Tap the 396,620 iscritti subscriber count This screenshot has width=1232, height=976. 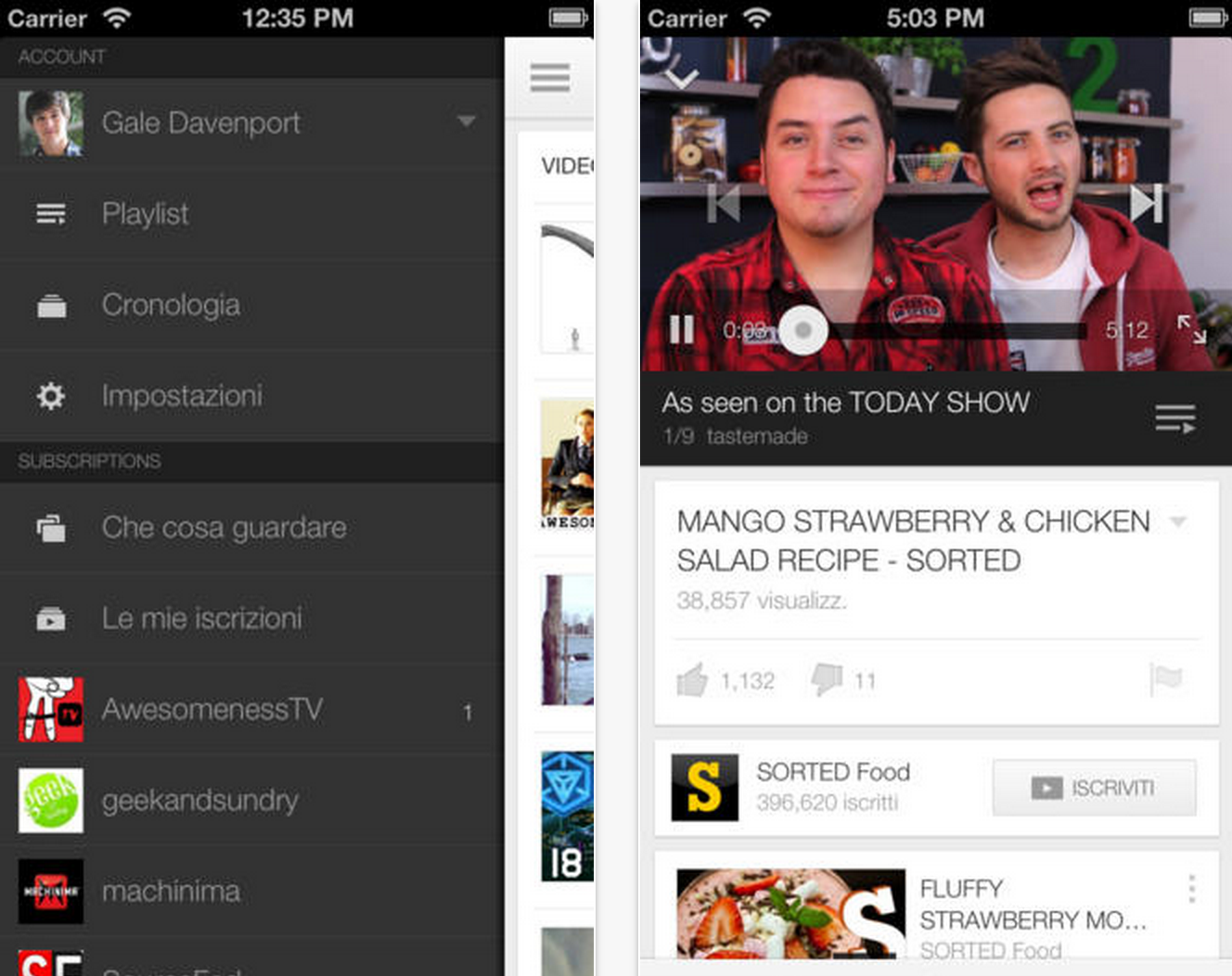(828, 803)
